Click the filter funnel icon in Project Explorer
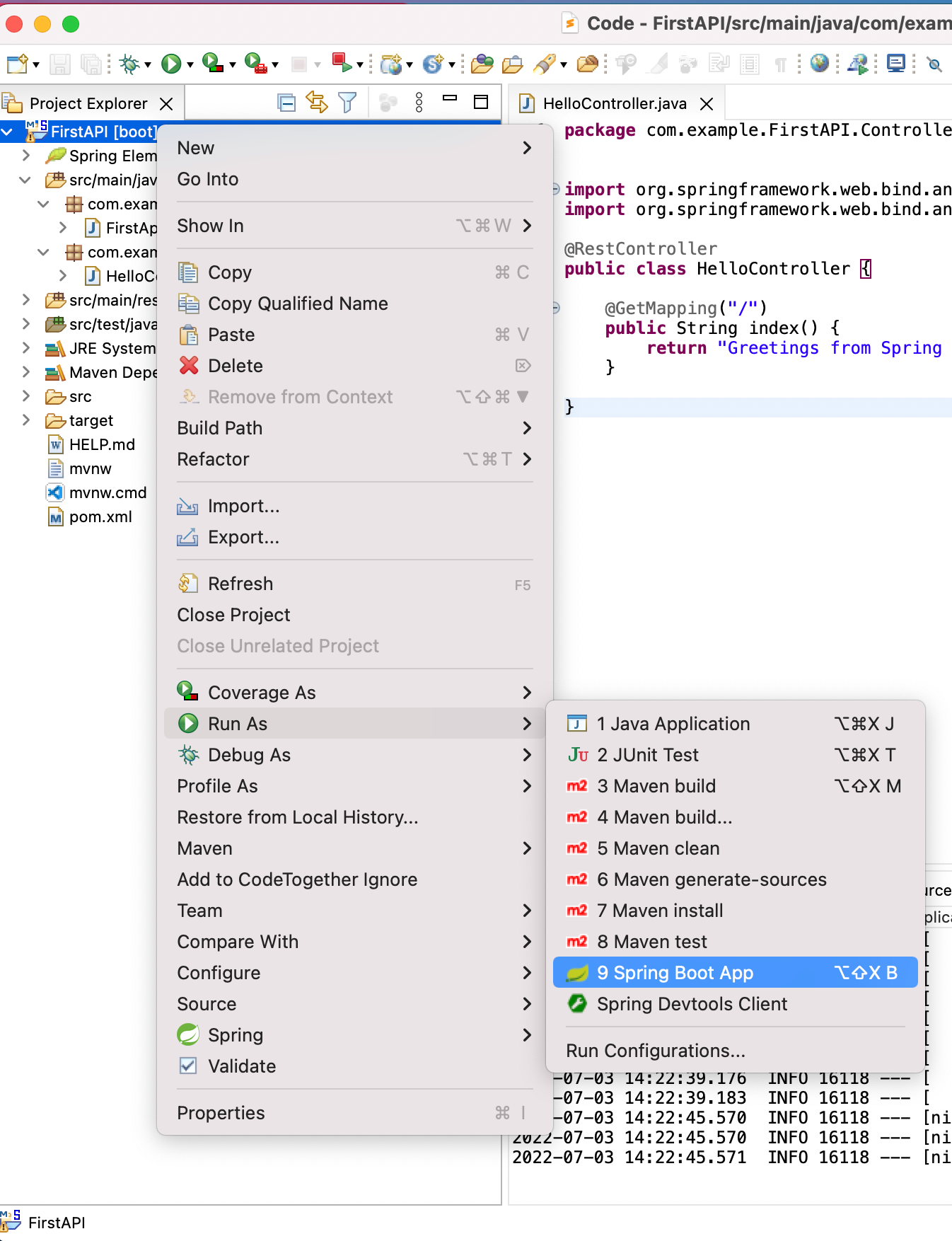 (347, 103)
